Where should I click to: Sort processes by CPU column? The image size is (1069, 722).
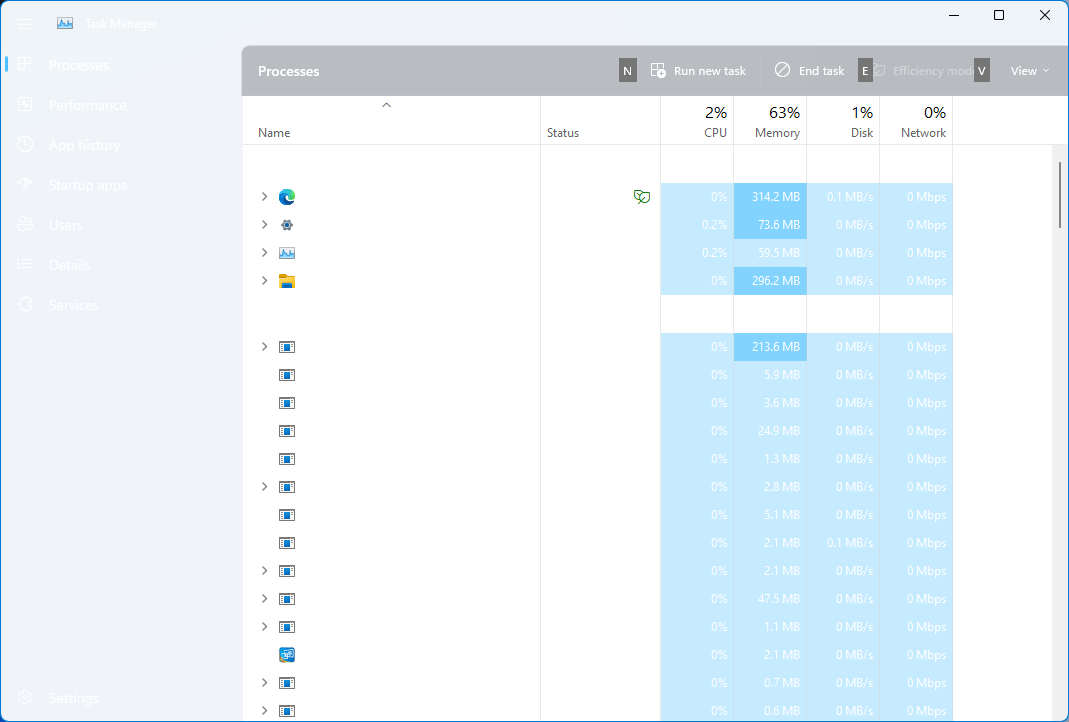(697, 121)
